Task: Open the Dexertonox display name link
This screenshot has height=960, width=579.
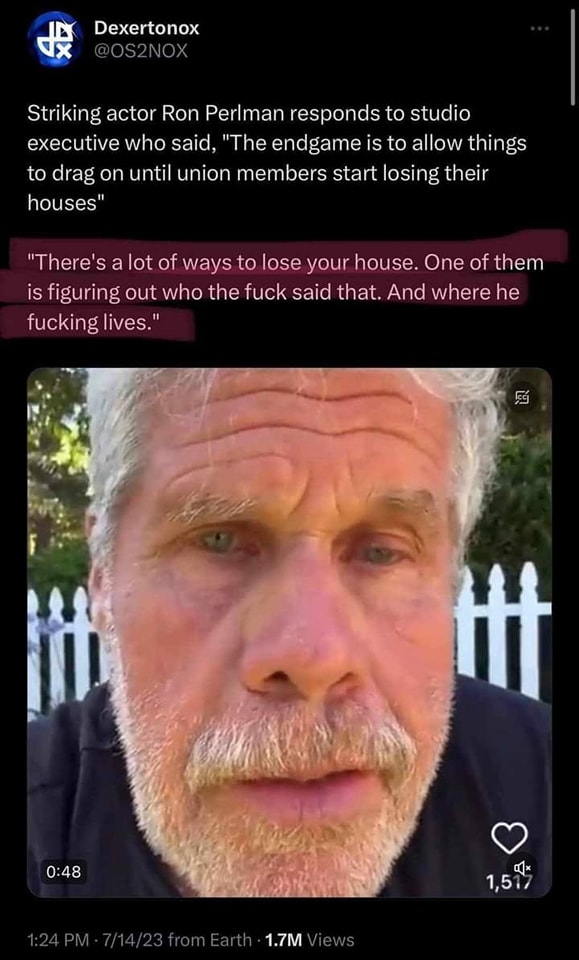Action: [146, 28]
